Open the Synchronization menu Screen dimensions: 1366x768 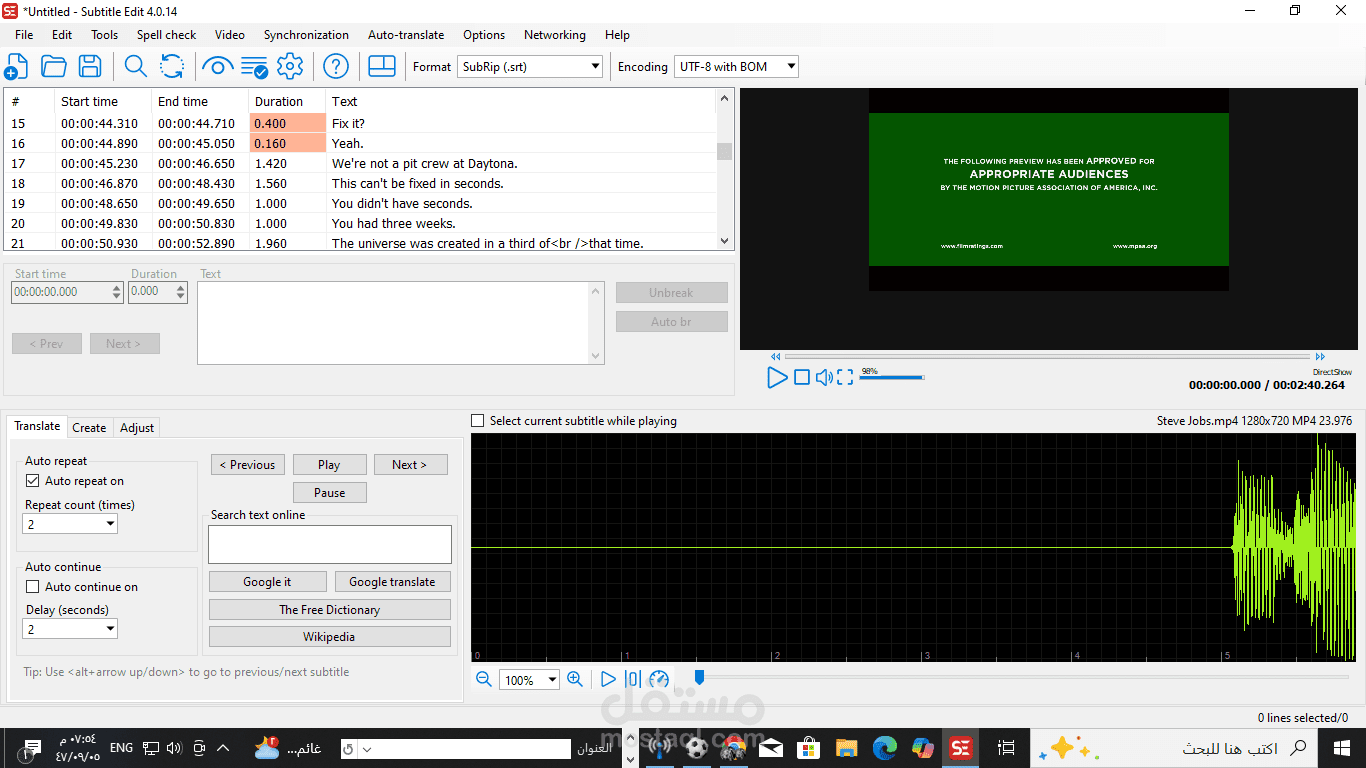(306, 34)
